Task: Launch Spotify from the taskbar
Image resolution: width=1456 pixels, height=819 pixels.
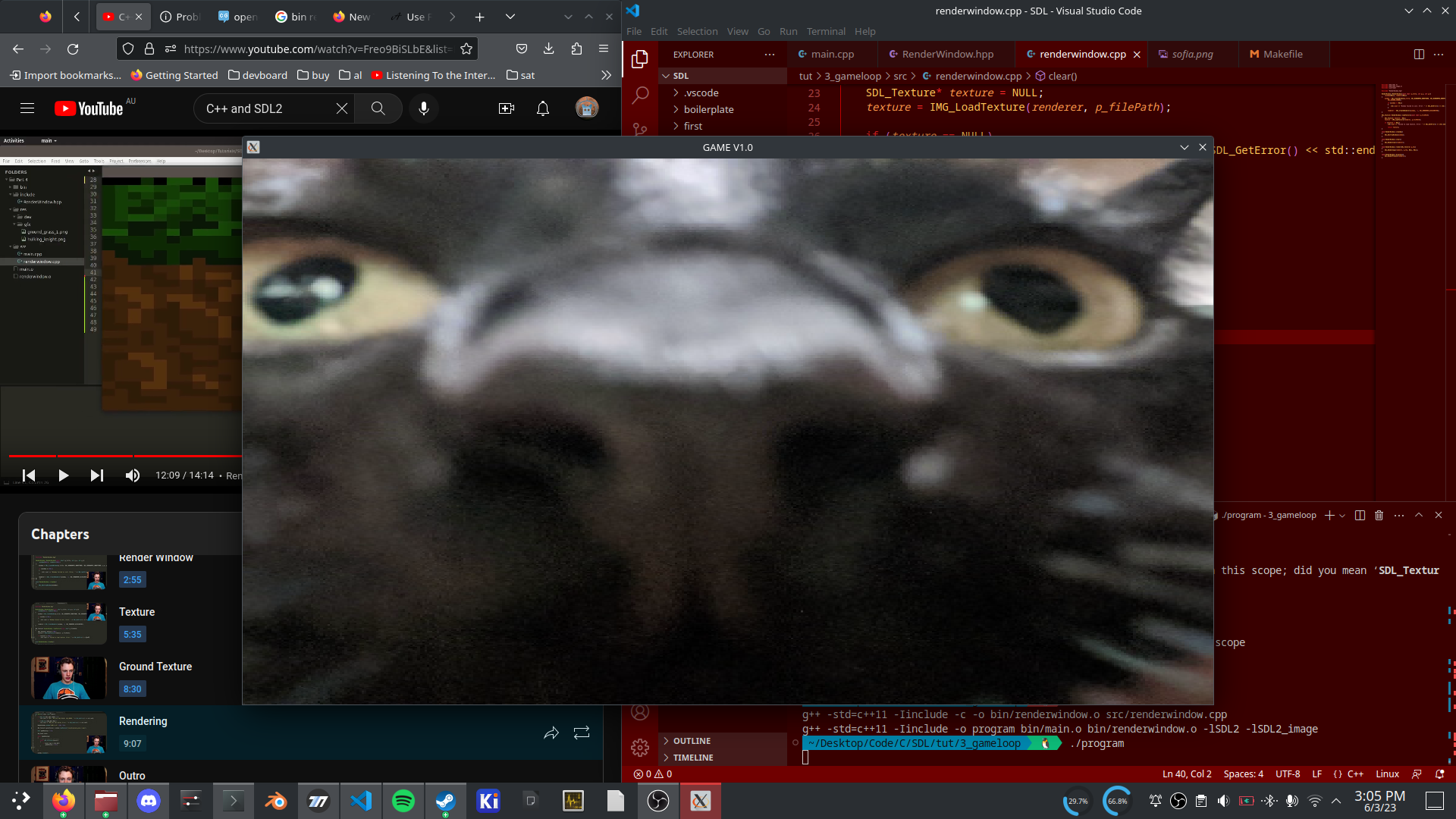Action: click(x=403, y=801)
